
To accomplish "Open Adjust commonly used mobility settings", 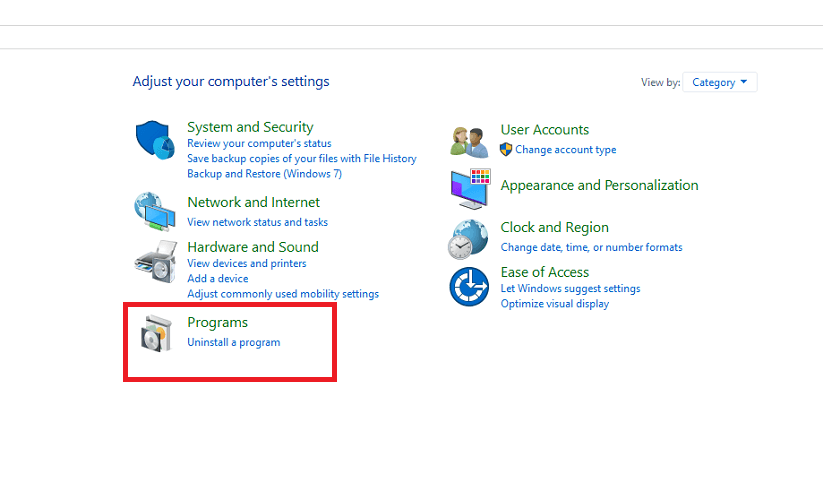I will (283, 294).
